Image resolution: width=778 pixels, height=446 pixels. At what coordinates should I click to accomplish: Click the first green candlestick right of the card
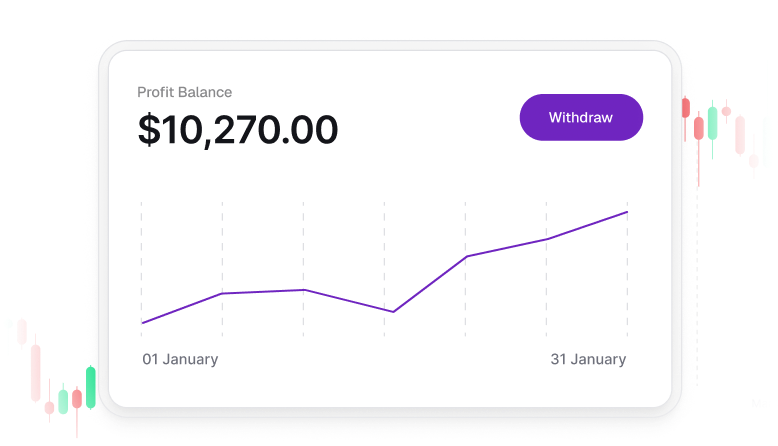[712, 124]
